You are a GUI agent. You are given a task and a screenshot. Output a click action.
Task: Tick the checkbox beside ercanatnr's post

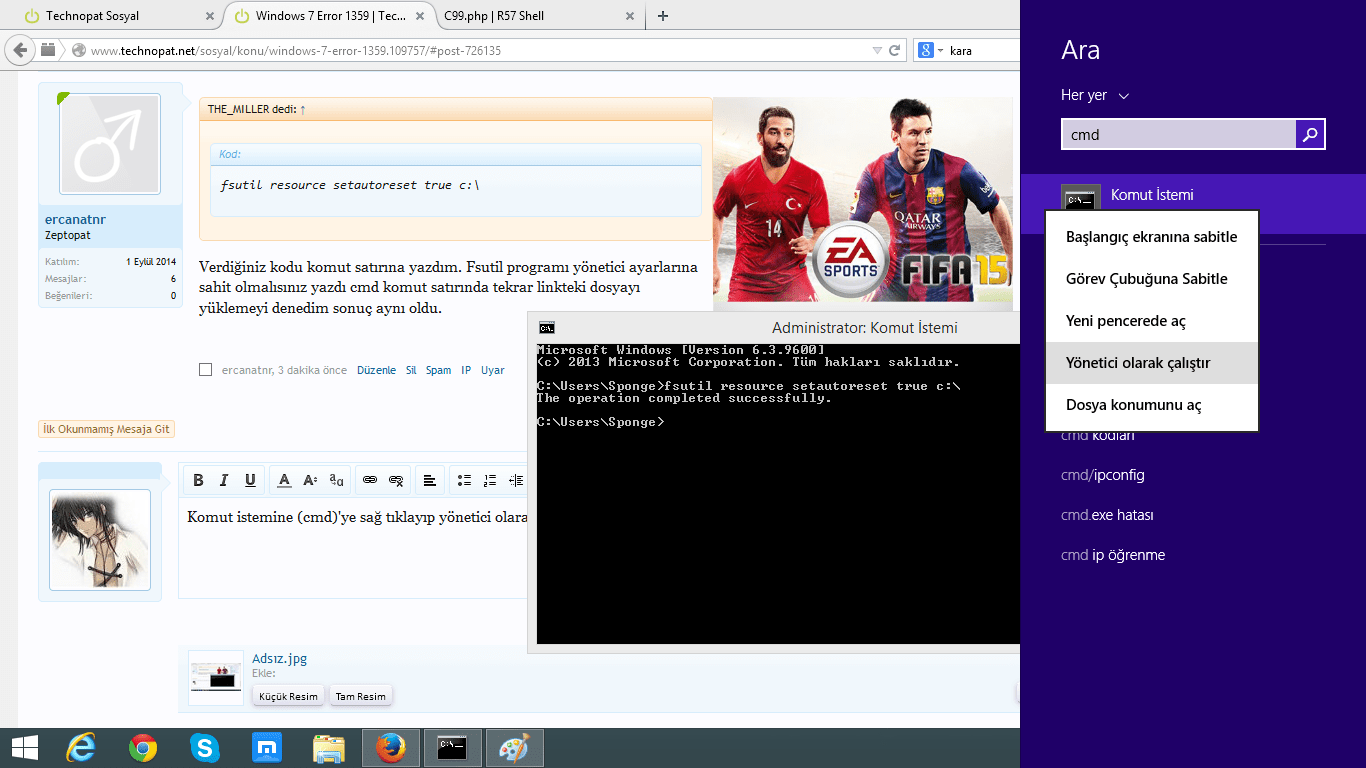point(206,370)
